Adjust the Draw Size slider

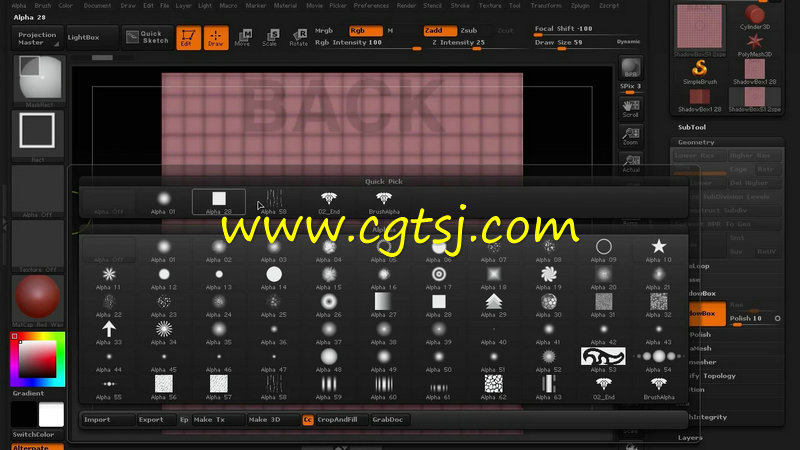pyautogui.click(x=573, y=44)
